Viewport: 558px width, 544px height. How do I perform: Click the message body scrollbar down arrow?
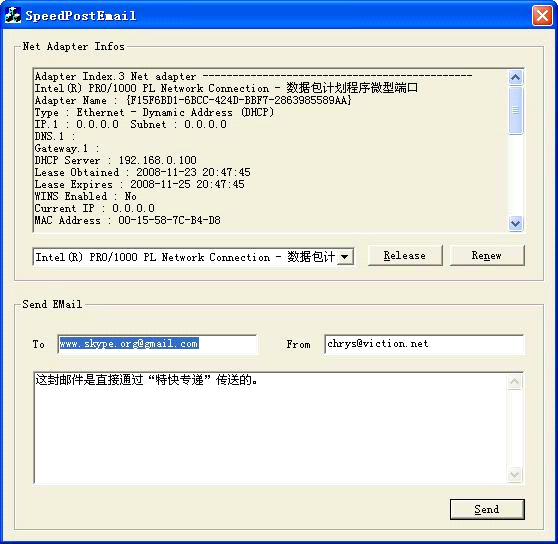coord(515,474)
